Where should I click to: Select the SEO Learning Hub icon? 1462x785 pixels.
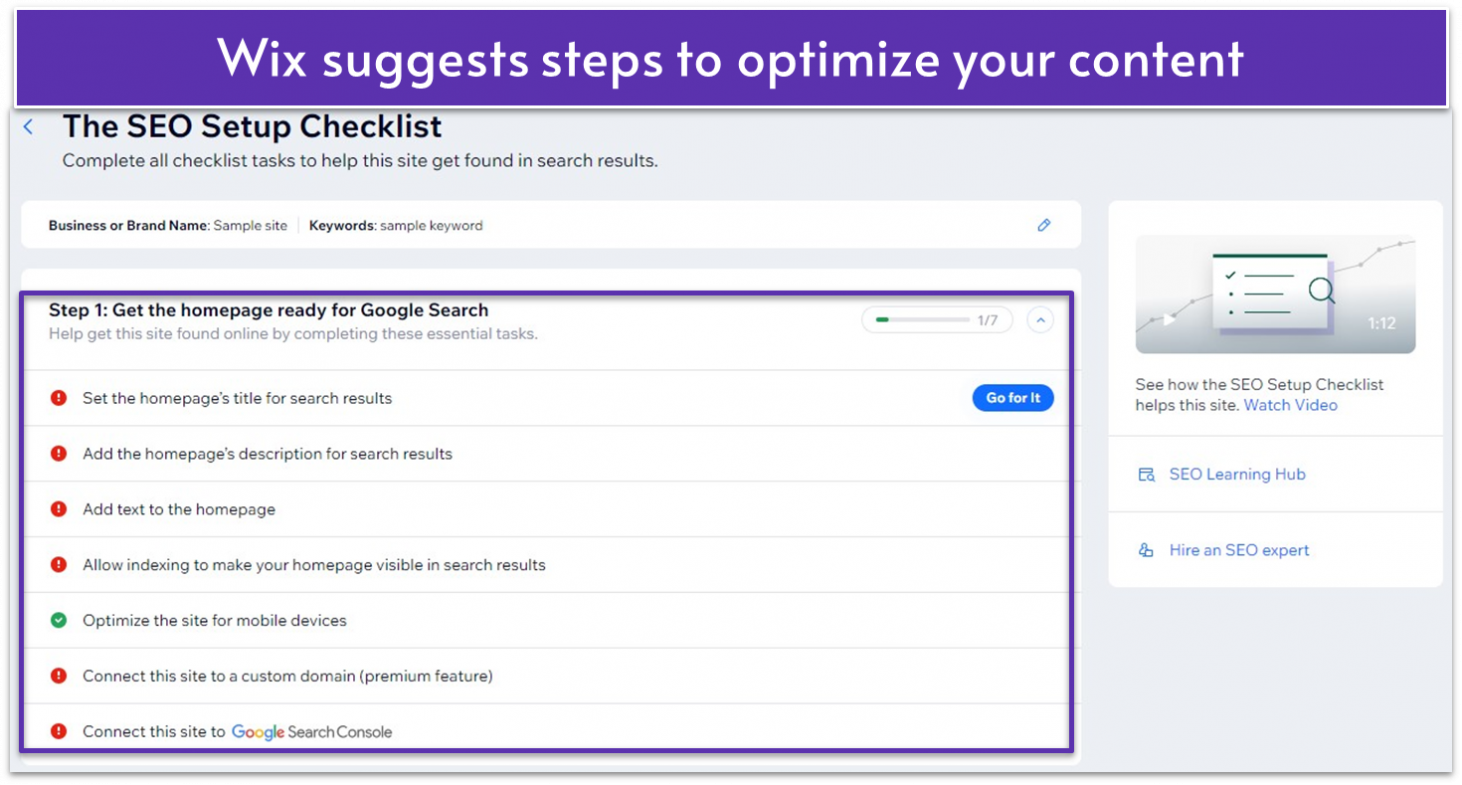[1146, 474]
